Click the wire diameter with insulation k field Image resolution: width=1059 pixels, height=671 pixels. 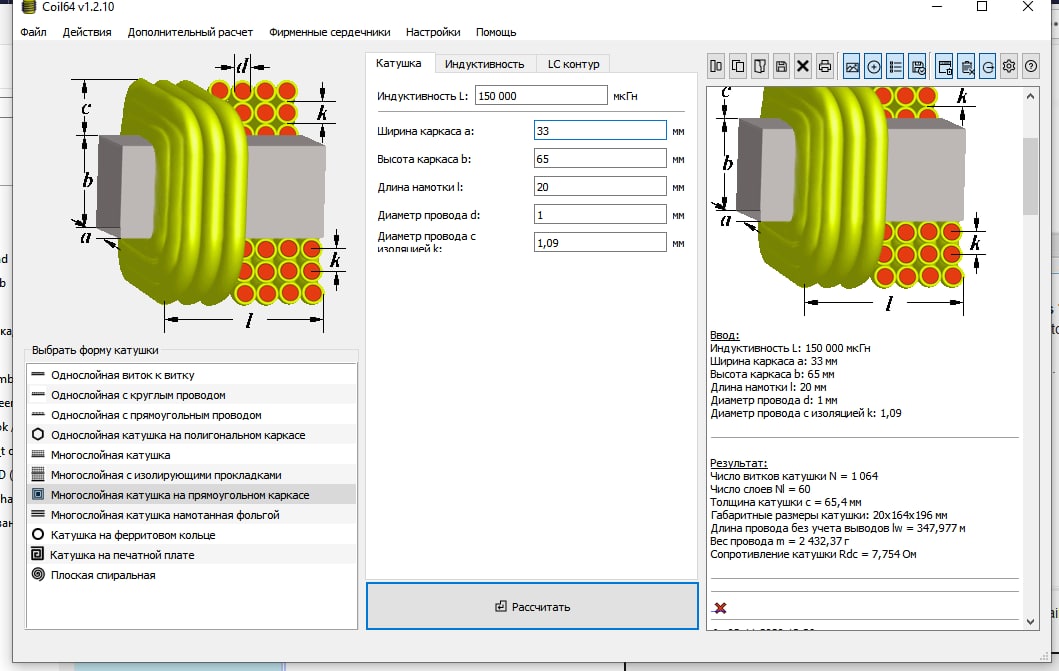click(x=600, y=242)
